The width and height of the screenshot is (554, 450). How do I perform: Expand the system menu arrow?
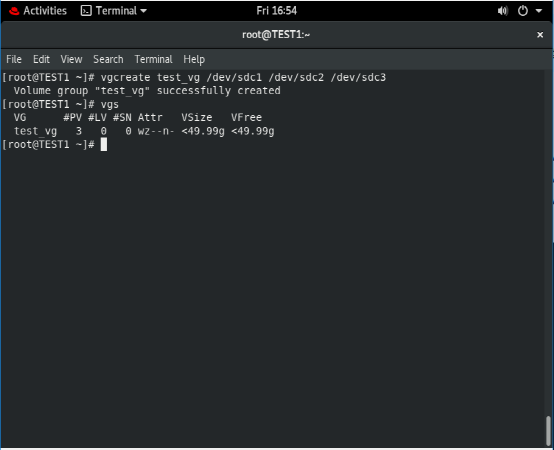click(539, 11)
